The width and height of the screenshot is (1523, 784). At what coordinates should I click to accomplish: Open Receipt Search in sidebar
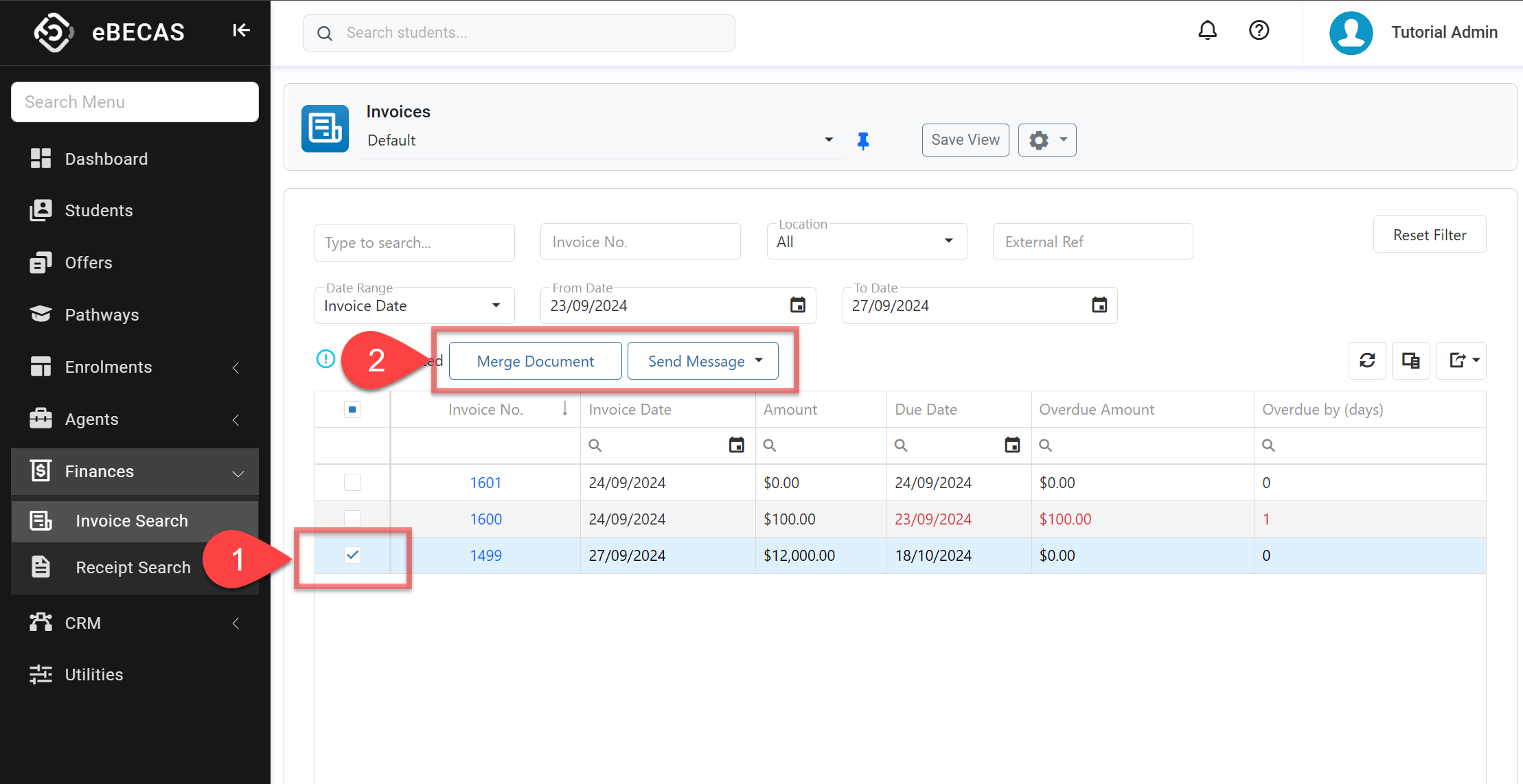coord(135,568)
